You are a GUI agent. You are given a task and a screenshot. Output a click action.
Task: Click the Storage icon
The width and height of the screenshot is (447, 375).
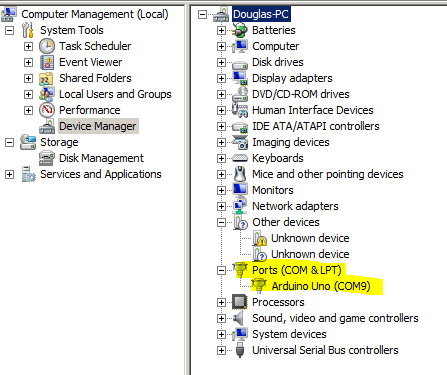(28, 142)
